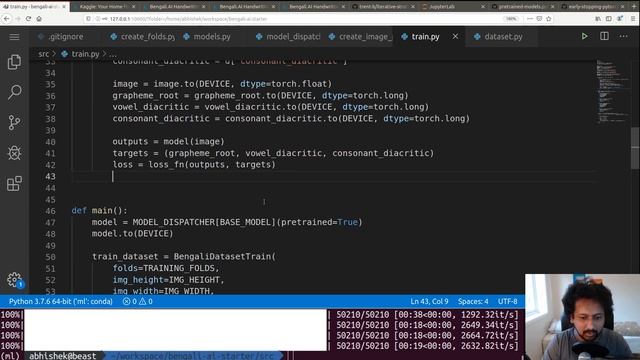
Task: Click the terminal prompt abhishek@beast
Action: coord(62,356)
